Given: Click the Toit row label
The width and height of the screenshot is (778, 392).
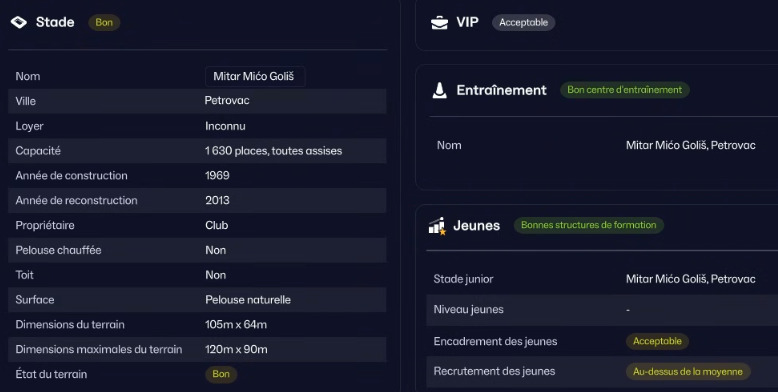Looking at the screenshot, I should point(25,275).
